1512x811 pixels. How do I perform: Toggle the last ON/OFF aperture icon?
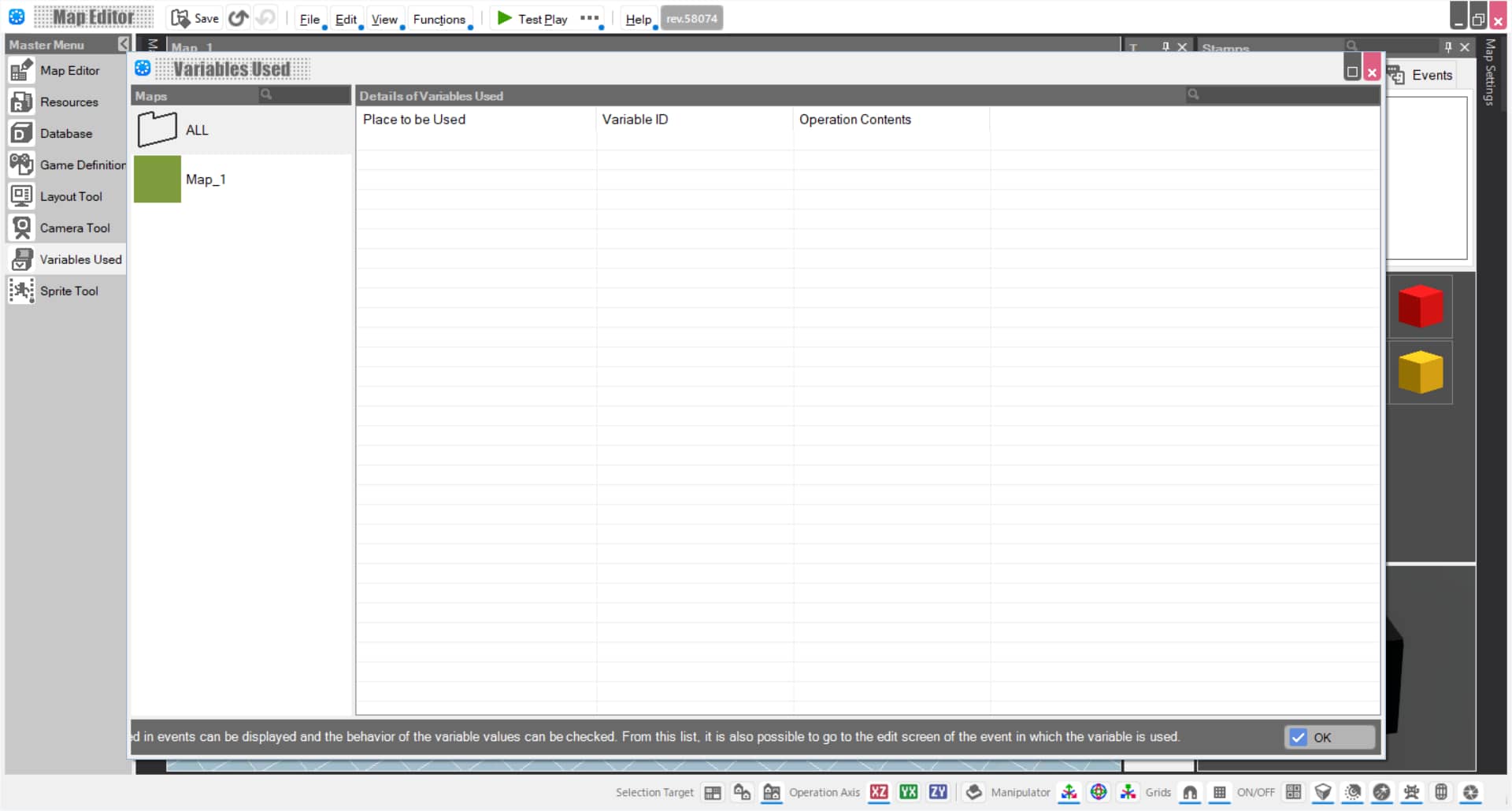click(x=1470, y=793)
